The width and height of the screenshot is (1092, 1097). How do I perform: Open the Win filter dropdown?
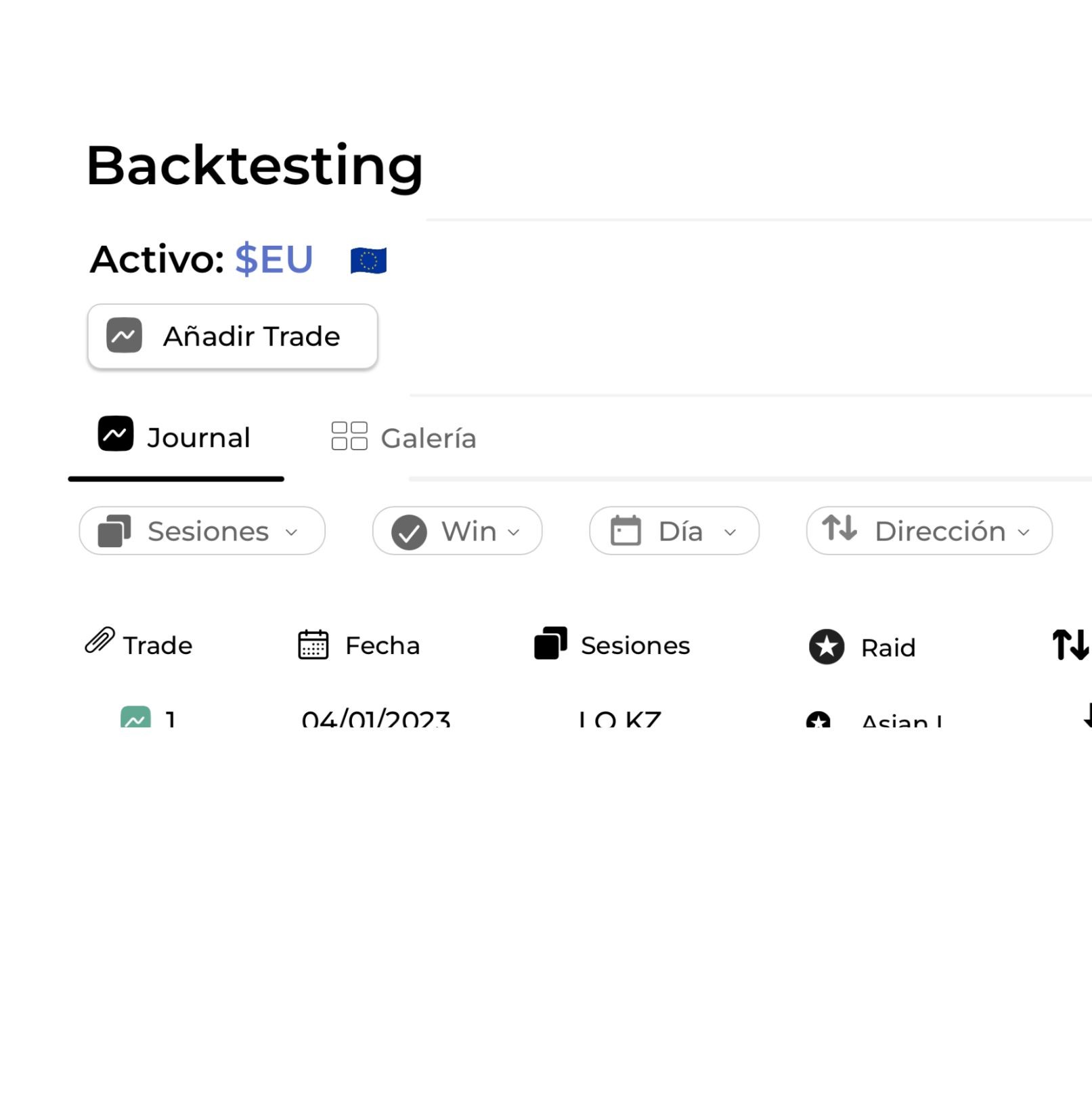457,531
